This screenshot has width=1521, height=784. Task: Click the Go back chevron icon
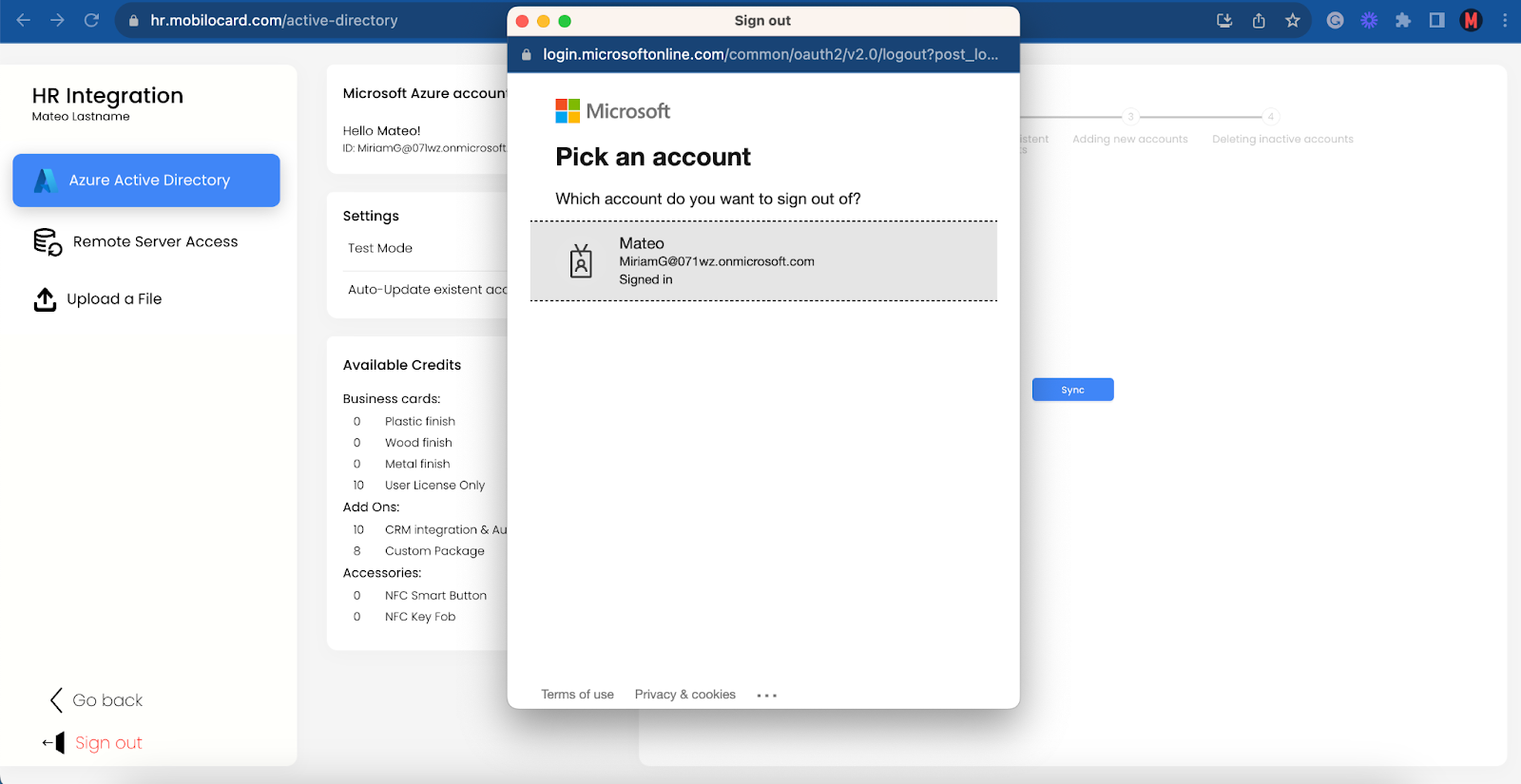point(56,700)
